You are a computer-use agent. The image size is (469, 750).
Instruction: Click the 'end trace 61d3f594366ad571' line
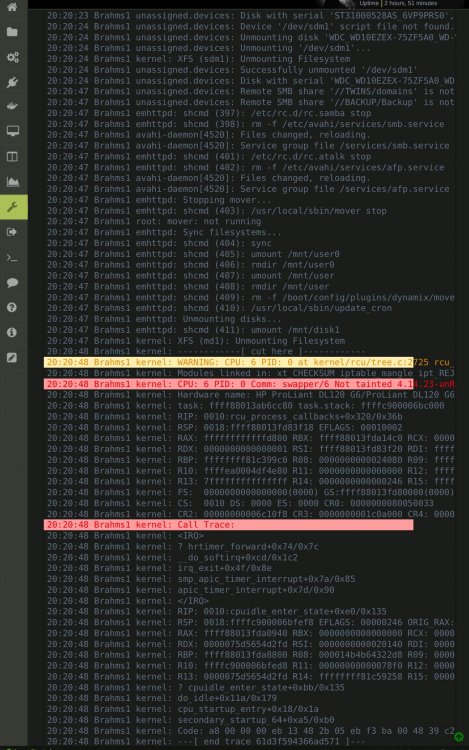point(206,741)
